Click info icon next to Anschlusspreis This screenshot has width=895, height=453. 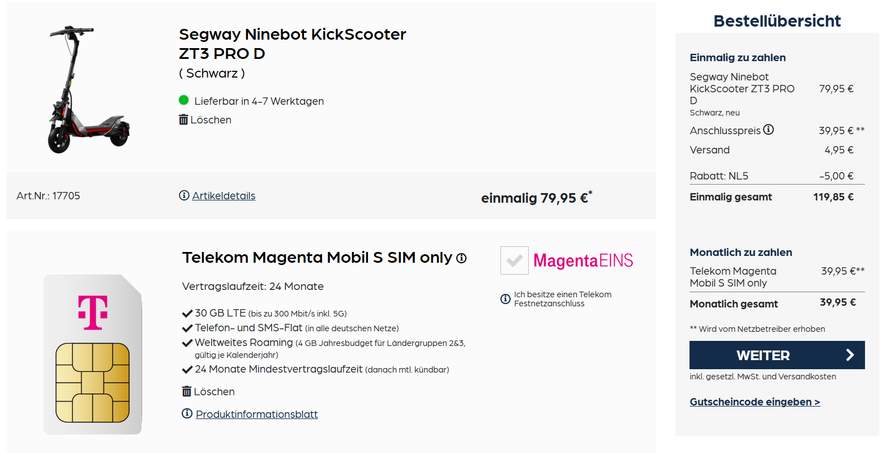click(768, 130)
